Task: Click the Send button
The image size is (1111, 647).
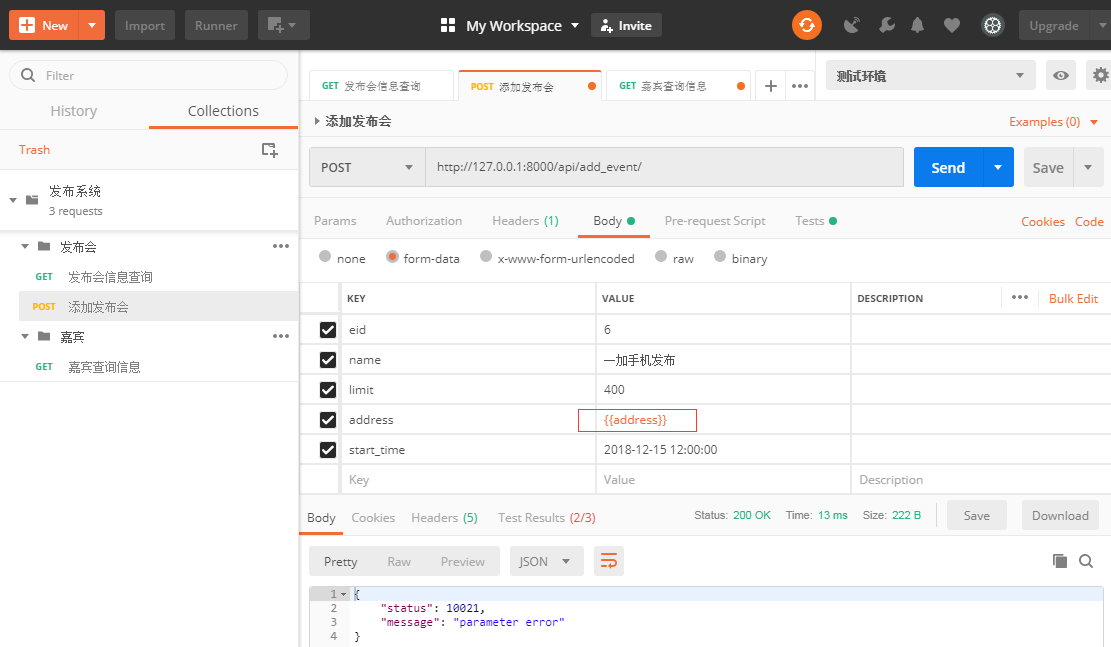Action: tap(948, 167)
